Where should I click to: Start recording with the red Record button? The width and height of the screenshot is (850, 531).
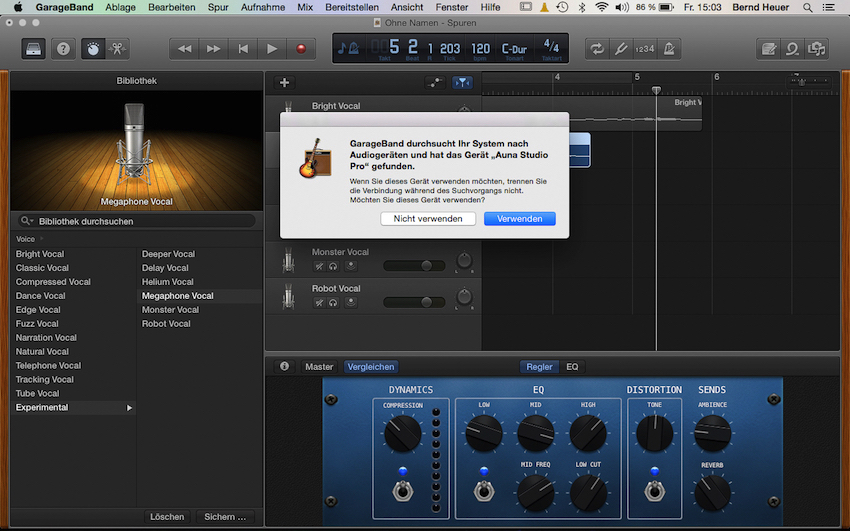301,49
